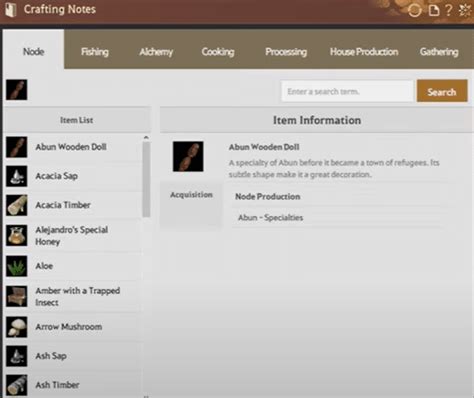Focus the search term input field
474x398 pixels.
point(347,91)
